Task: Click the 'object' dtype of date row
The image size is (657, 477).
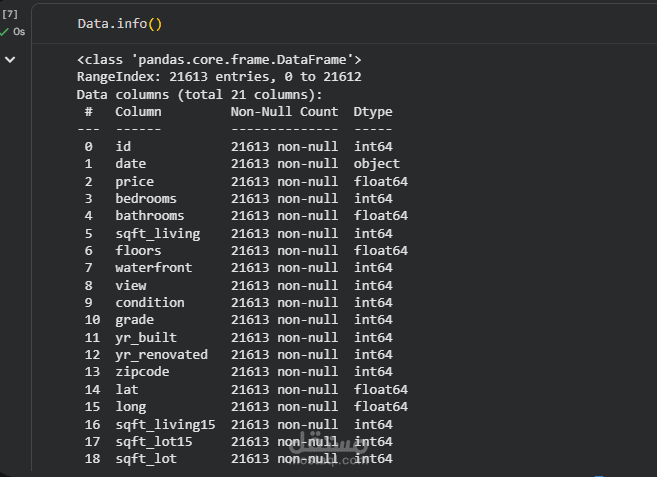Action: pos(376,163)
